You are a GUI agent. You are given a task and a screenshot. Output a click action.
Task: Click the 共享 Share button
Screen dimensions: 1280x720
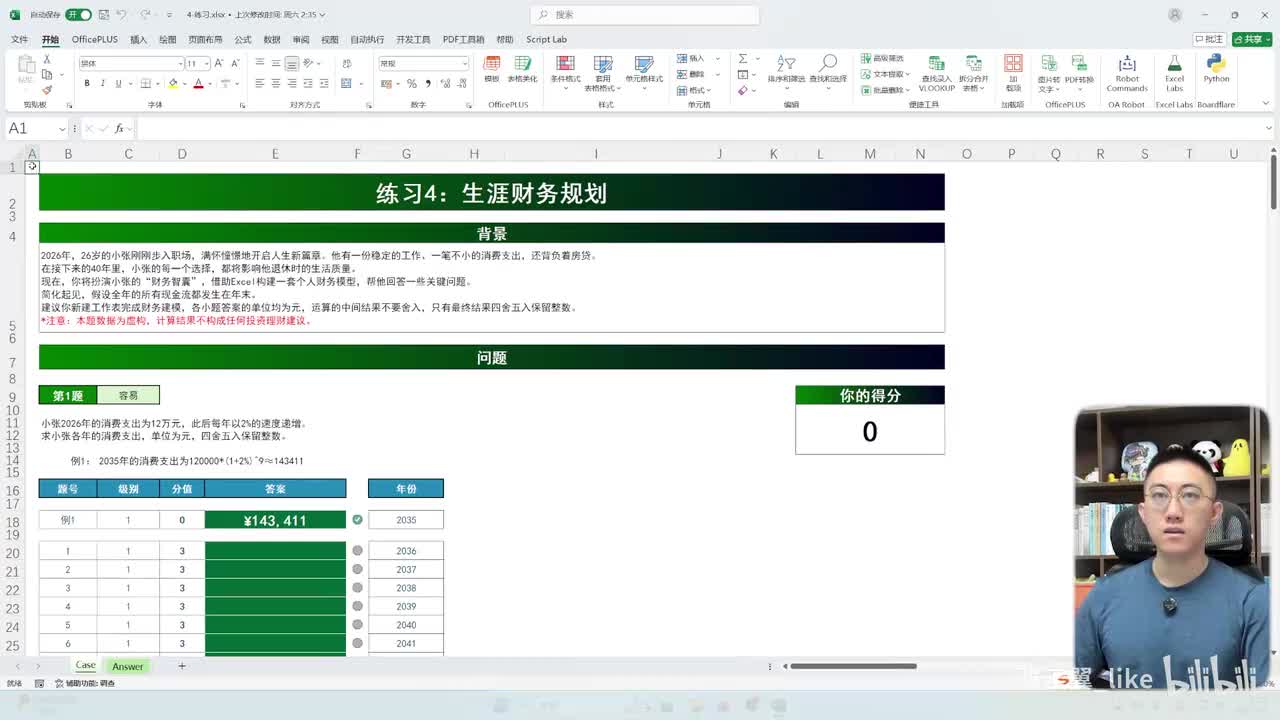click(1252, 39)
